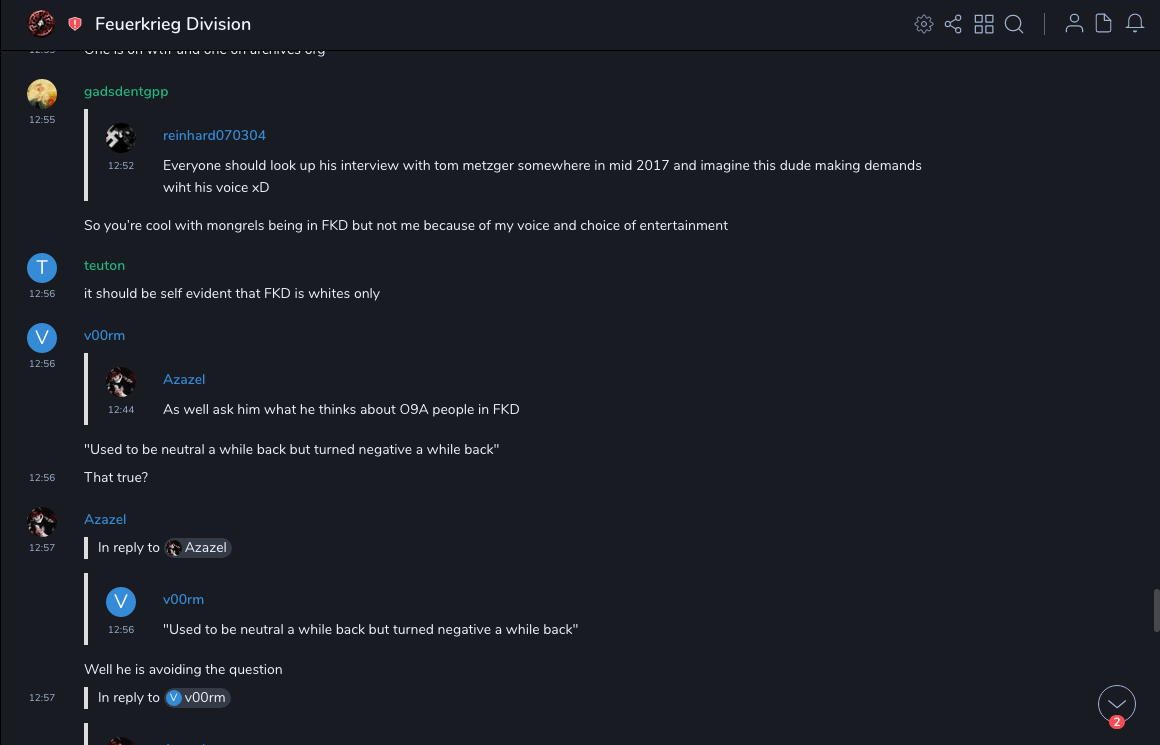The image size is (1160, 745).
Task: Click the v00rm mention in the reply line
Action: click(198, 698)
